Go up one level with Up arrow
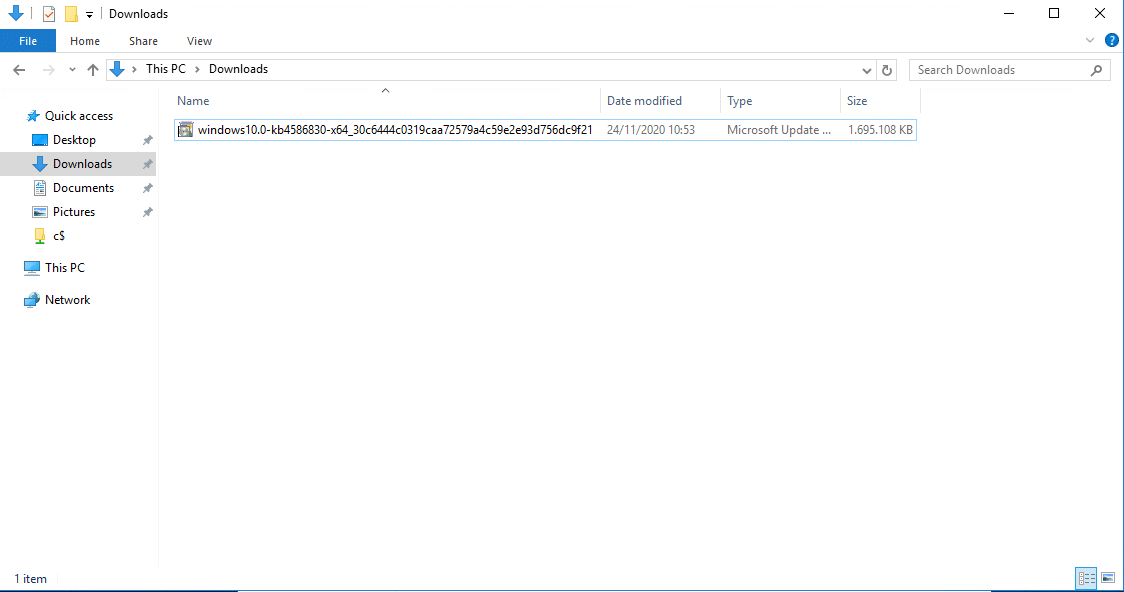The width and height of the screenshot is (1124, 592). point(92,70)
